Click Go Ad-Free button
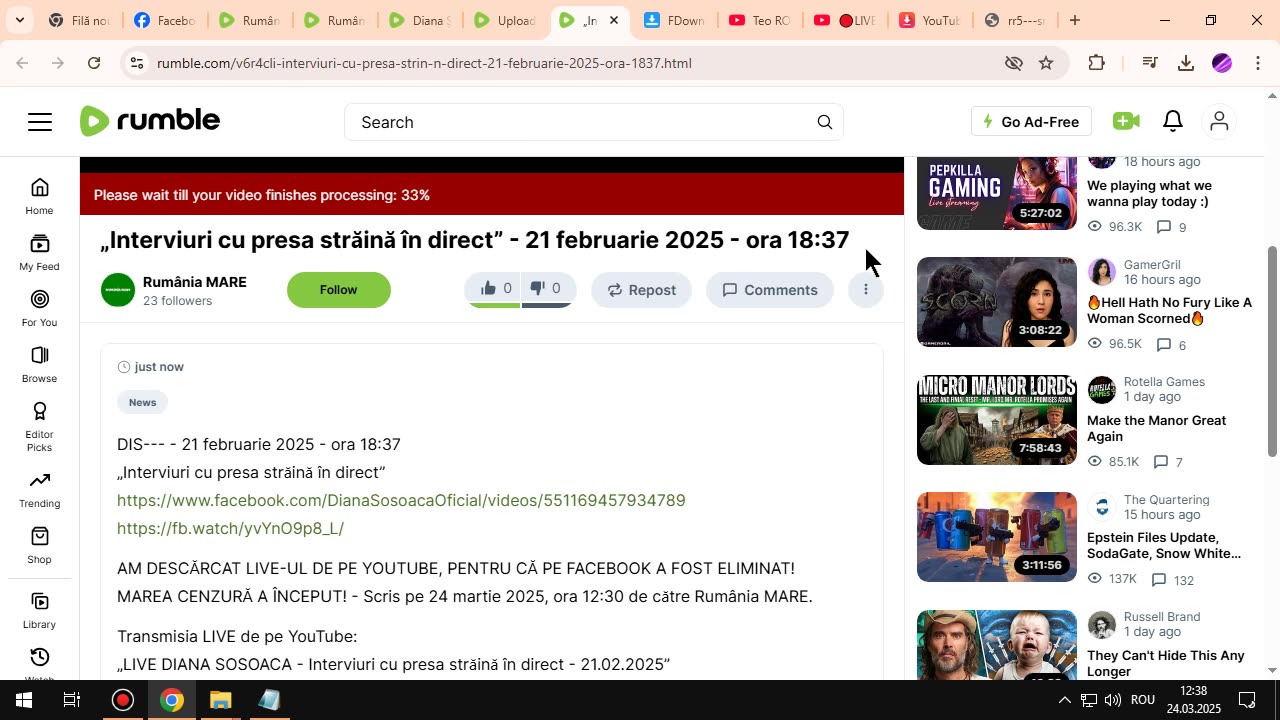1280x720 pixels. click(x=1031, y=122)
